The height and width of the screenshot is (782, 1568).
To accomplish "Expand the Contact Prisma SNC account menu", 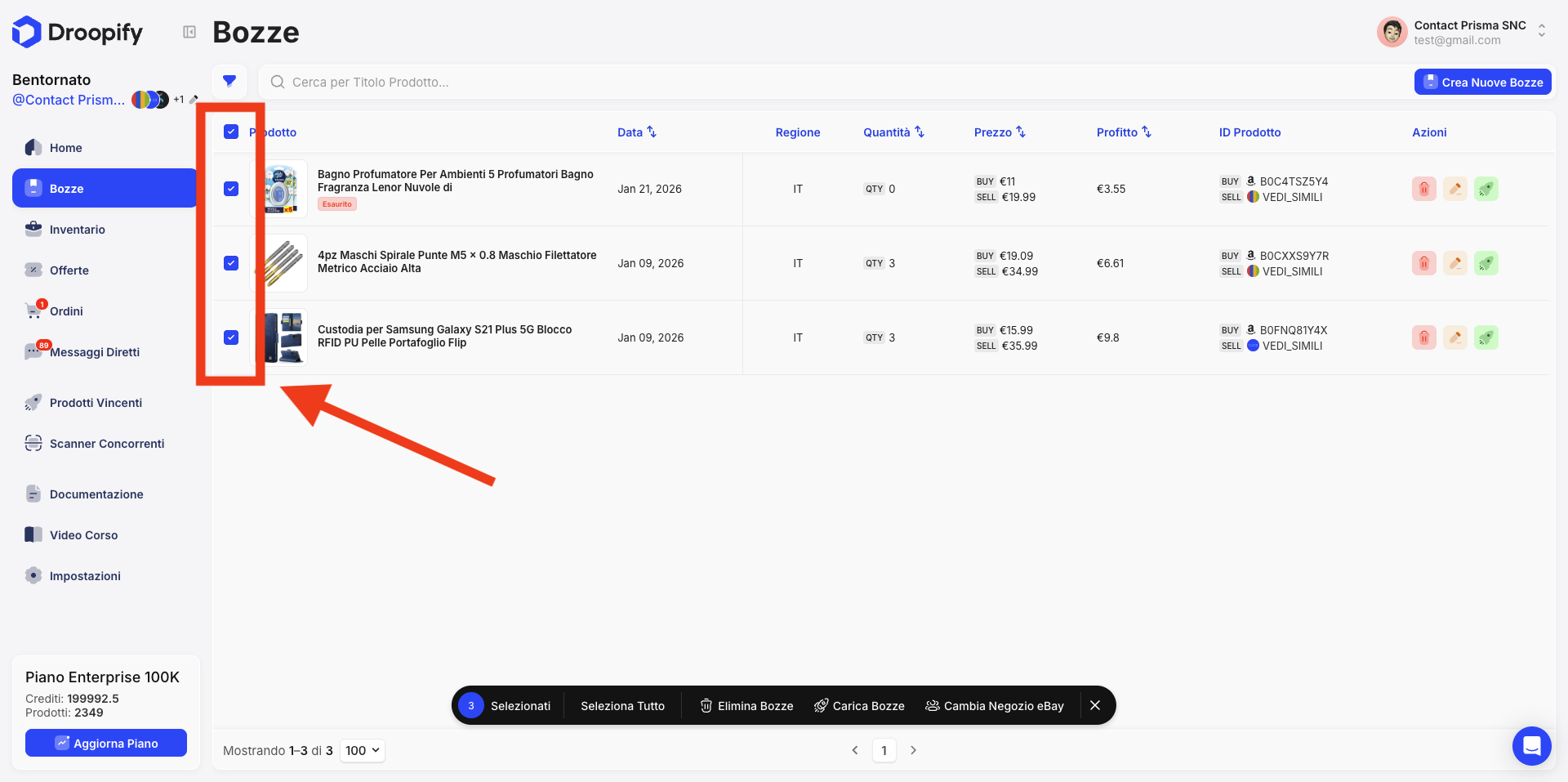I will click(1541, 31).
